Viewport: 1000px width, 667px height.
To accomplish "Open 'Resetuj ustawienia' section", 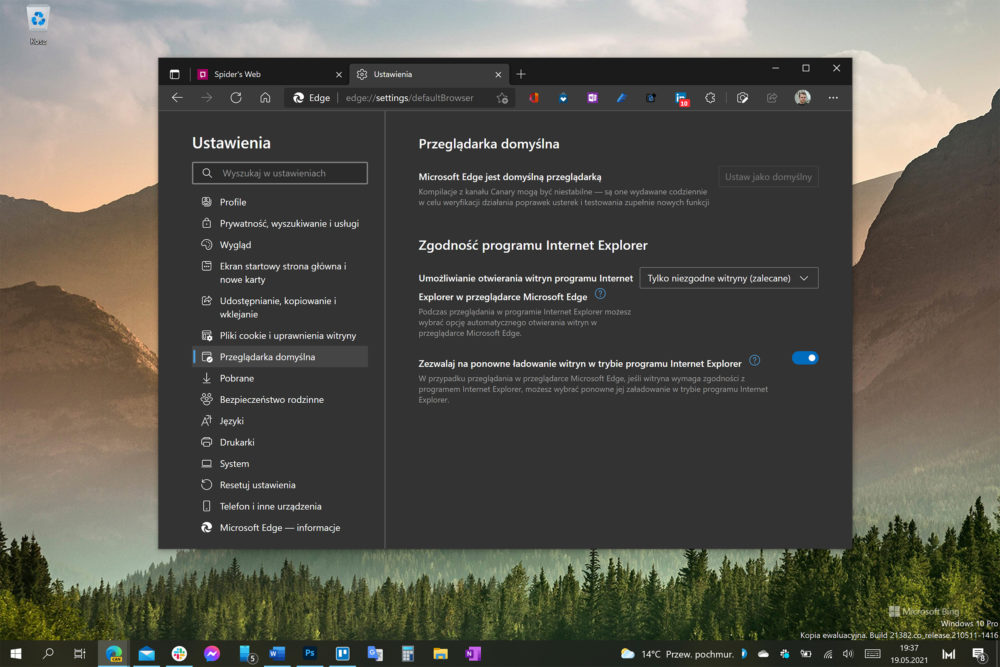I will pos(280,485).
